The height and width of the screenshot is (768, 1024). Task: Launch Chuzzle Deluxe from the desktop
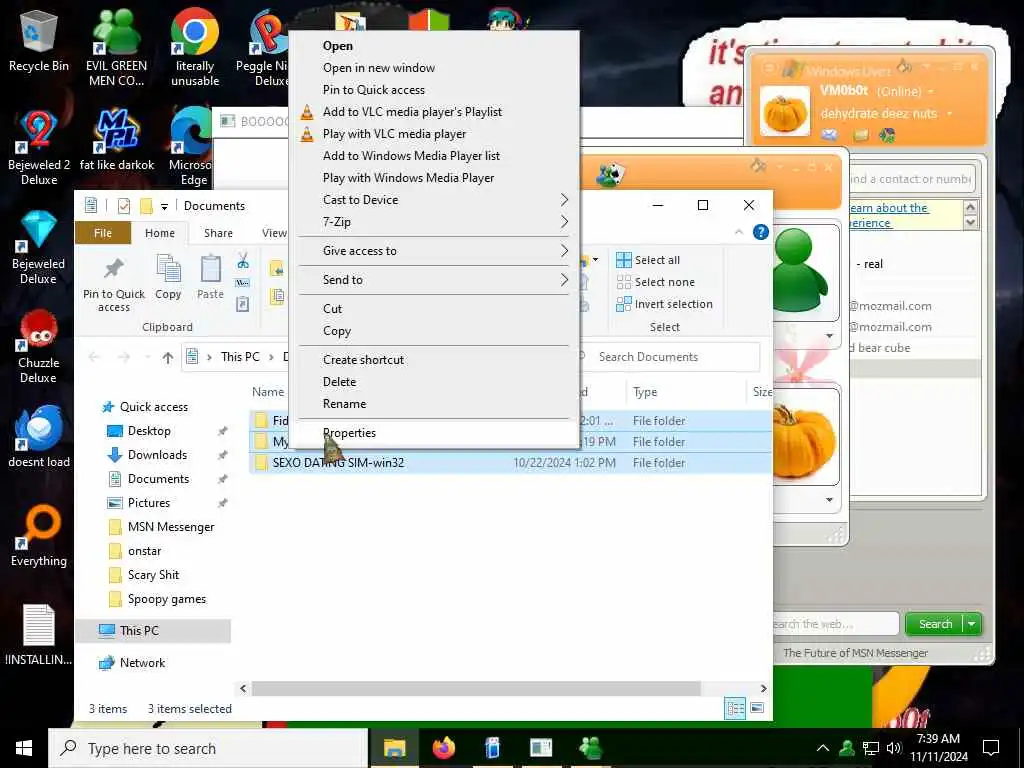click(39, 345)
